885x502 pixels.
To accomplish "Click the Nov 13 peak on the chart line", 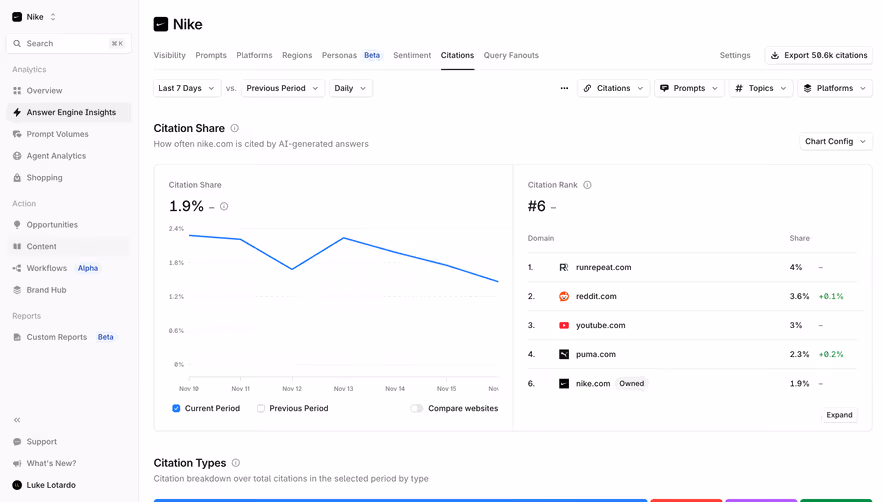I will pos(344,238).
